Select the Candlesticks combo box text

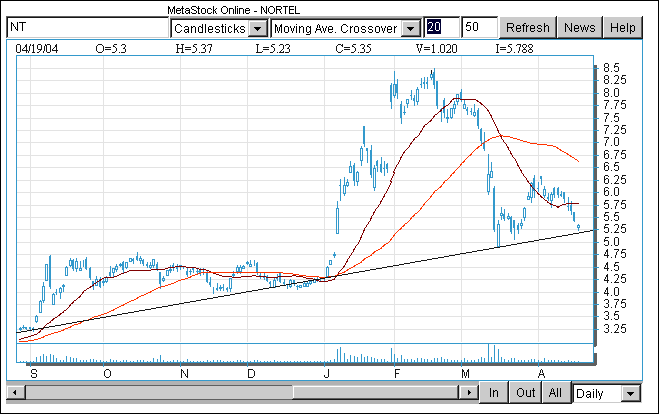pyautogui.click(x=210, y=29)
